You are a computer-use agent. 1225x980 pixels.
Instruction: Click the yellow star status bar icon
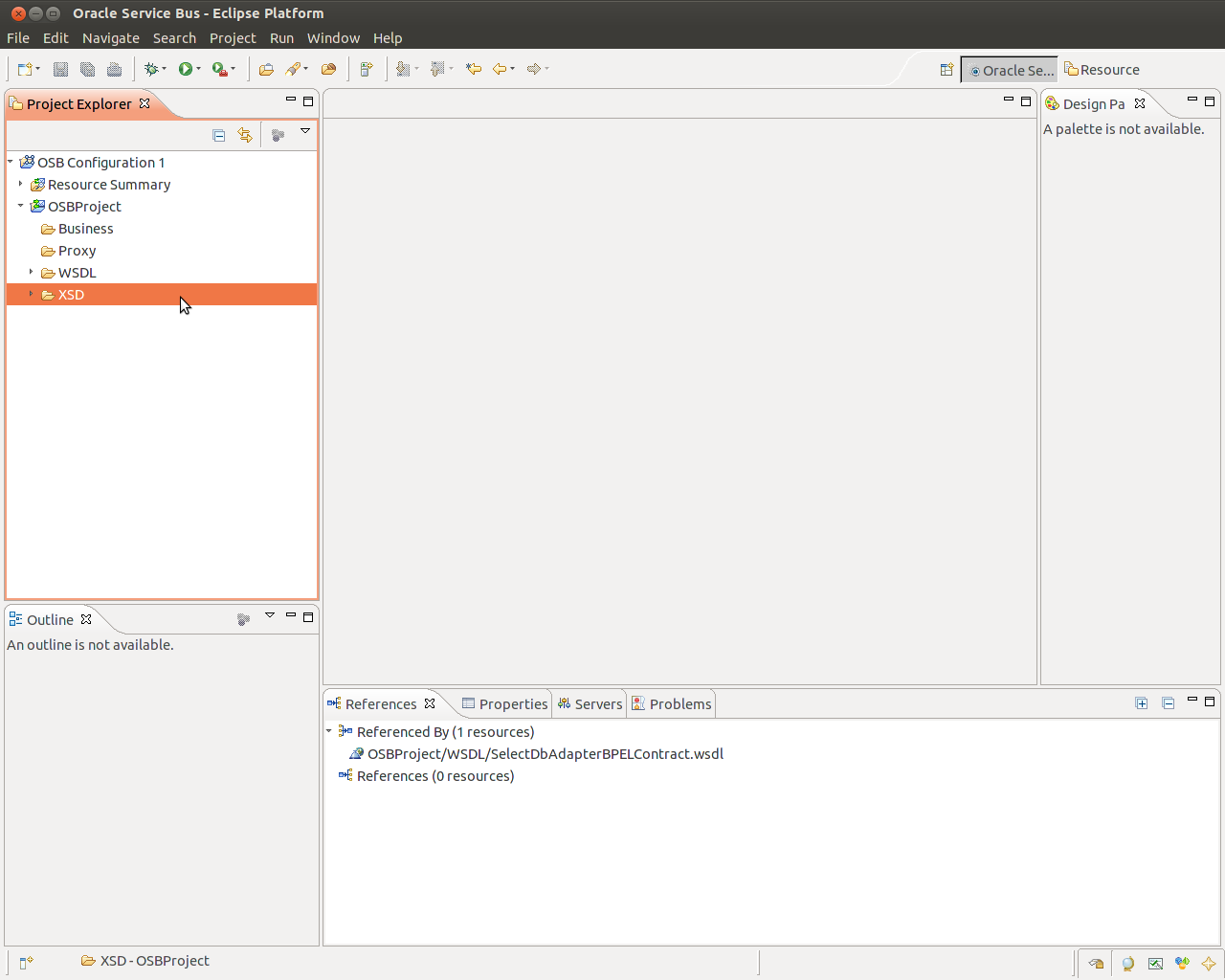pyautogui.click(x=1209, y=964)
